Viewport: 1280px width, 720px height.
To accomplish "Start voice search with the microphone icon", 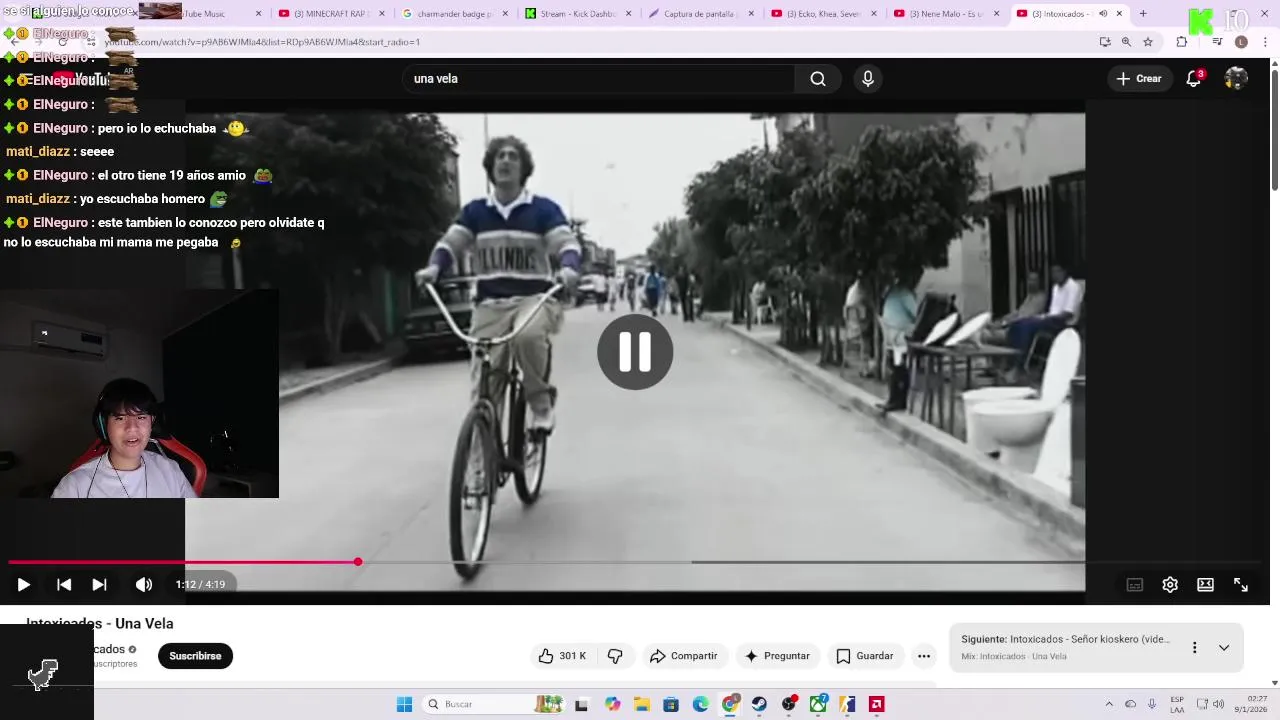I will click(868, 79).
